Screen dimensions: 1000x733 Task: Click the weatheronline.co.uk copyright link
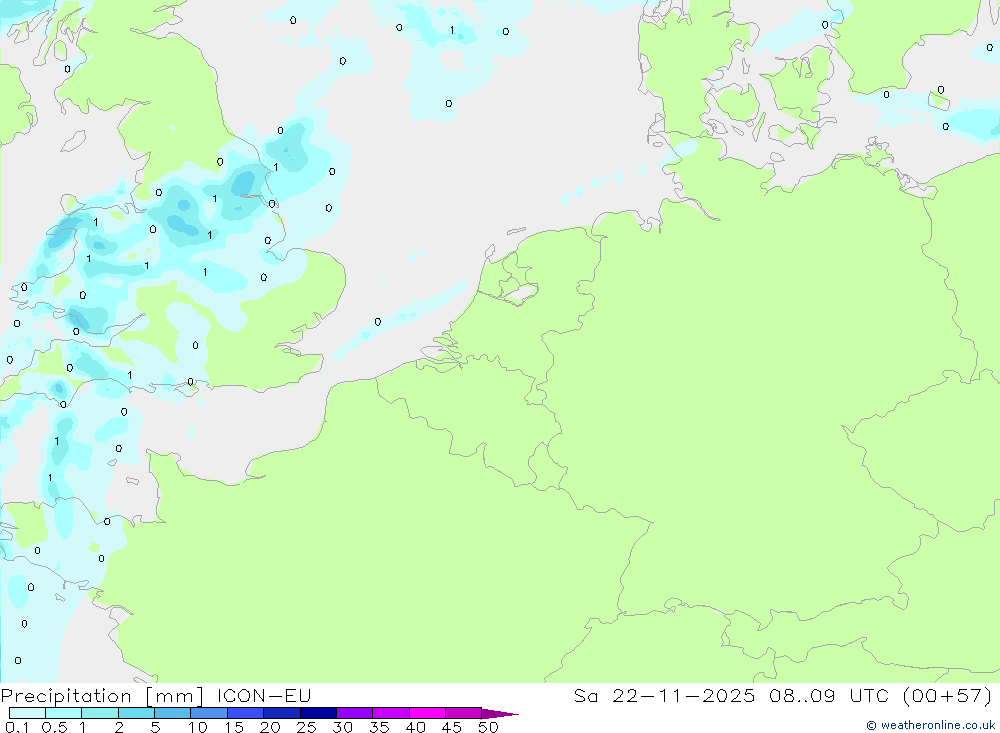tap(931, 725)
